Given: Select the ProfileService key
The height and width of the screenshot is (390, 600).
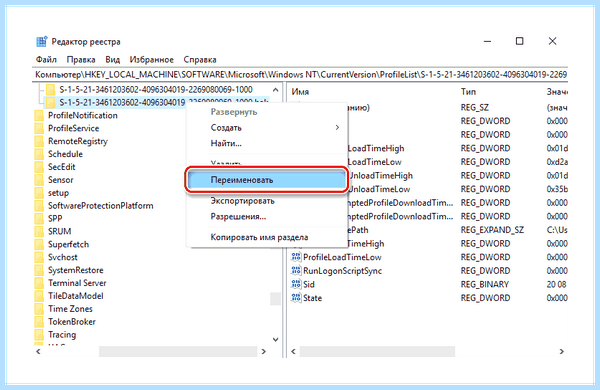Looking at the screenshot, I should pyautogui.click(x=73, y=128).
